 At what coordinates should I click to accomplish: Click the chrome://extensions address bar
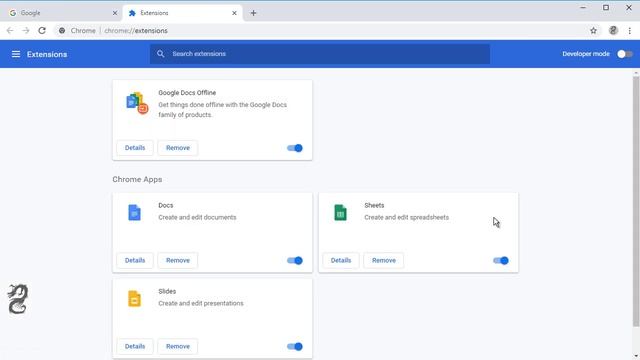tap(327, 31)
